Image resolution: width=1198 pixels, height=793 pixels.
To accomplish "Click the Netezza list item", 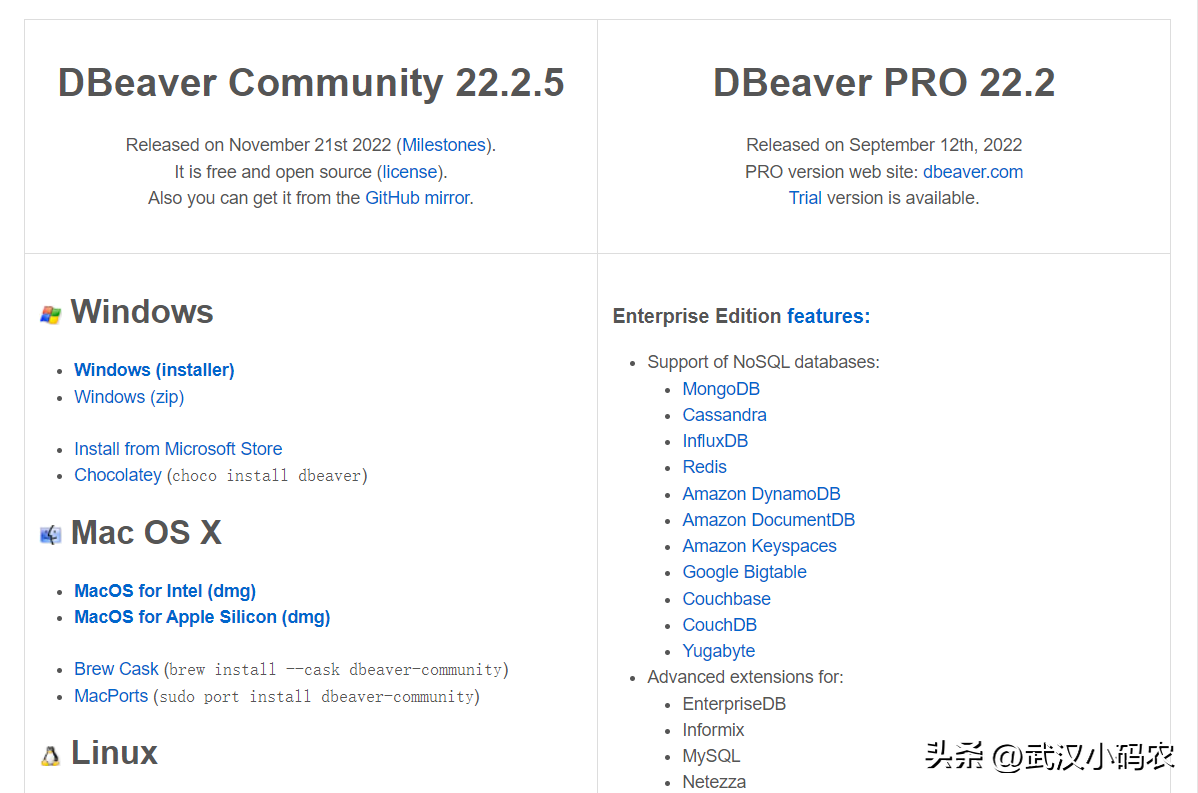I will pyautogui.click(x=714, y=782).
